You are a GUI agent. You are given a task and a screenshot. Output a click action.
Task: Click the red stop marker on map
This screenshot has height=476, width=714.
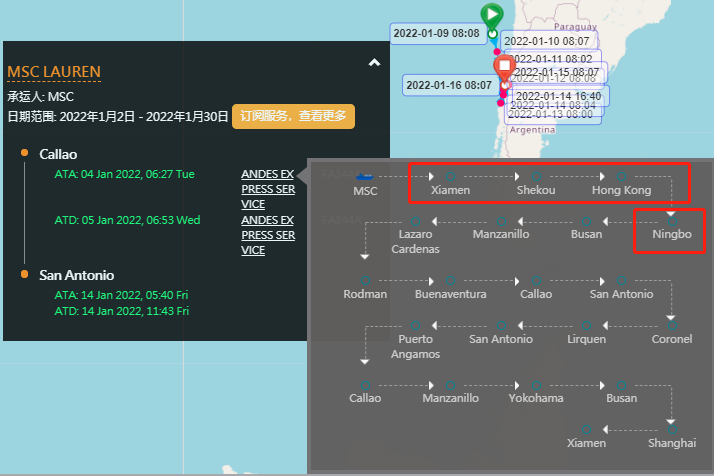(505, 70)
